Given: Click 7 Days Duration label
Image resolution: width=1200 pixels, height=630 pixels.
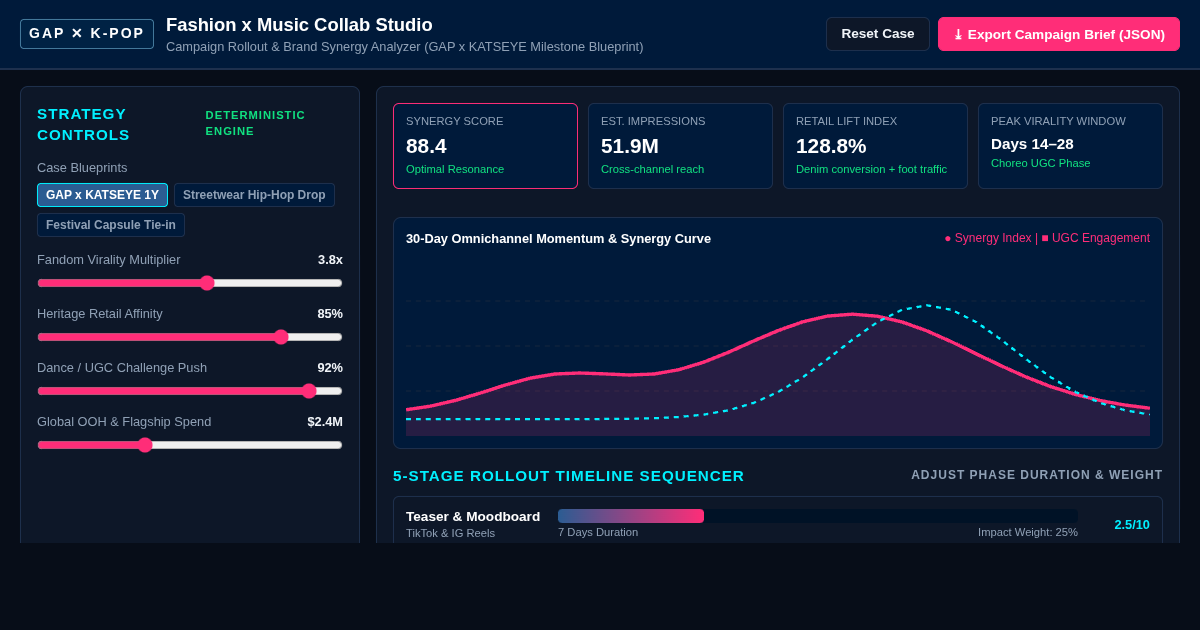Looking at the screenshot, I should tap(598, 532).
